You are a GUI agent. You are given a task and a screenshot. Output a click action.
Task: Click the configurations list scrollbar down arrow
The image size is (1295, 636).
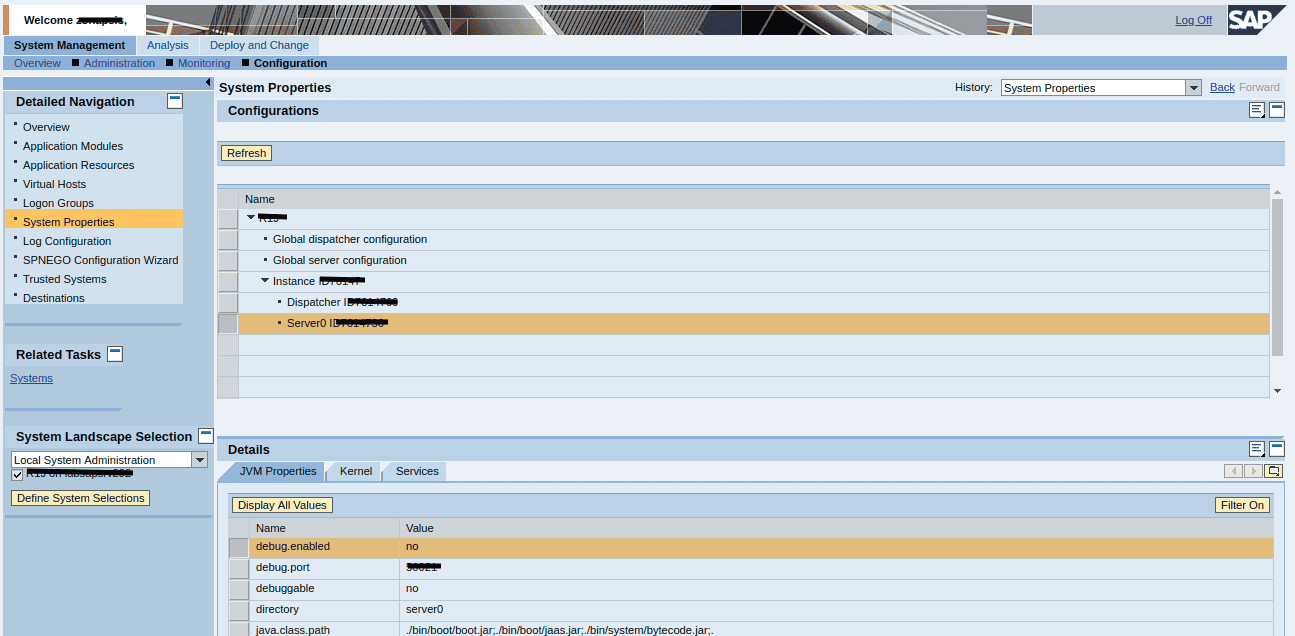(1277, 389)
